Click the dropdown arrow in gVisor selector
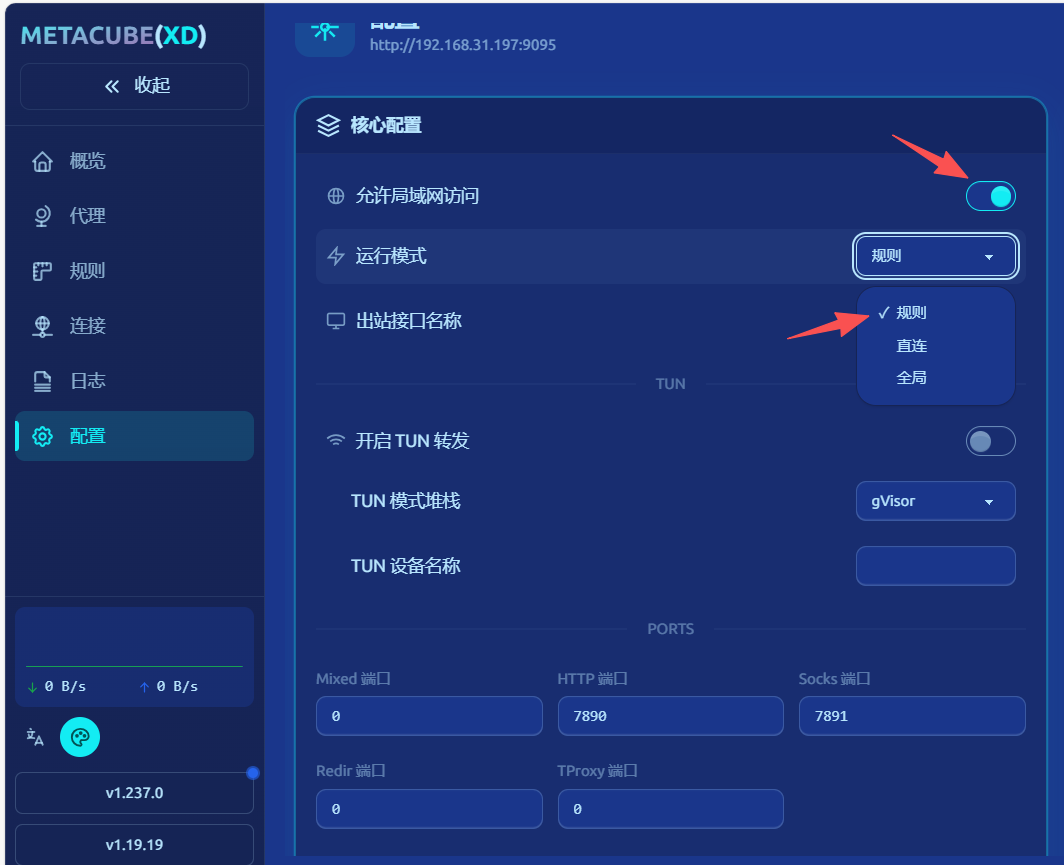 click(989, 502)
